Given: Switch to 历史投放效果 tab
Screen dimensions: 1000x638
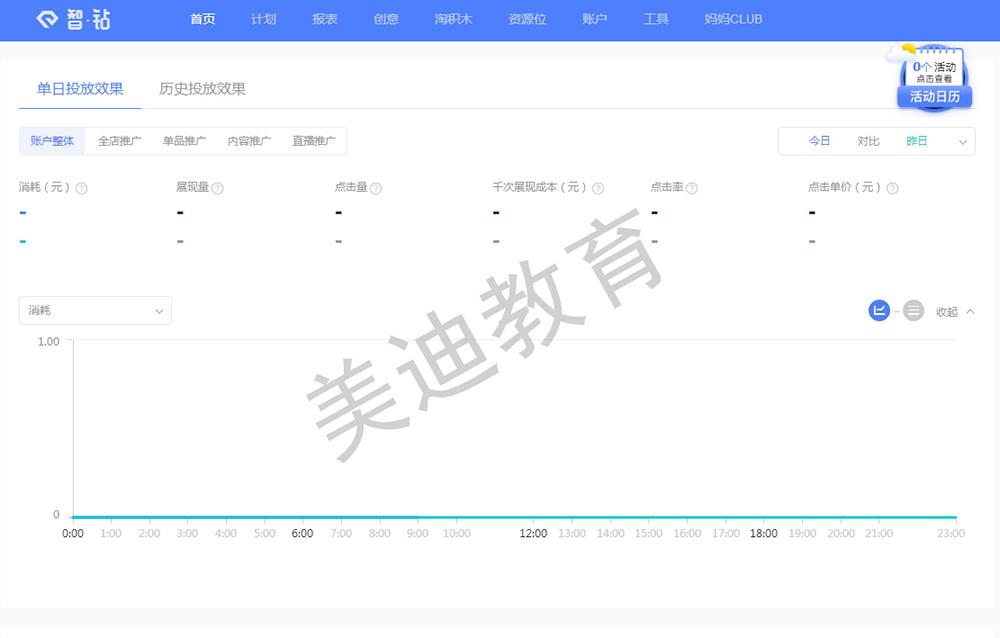Looking at the screenshot, I should pyautogui.click(x=202, y=89).
